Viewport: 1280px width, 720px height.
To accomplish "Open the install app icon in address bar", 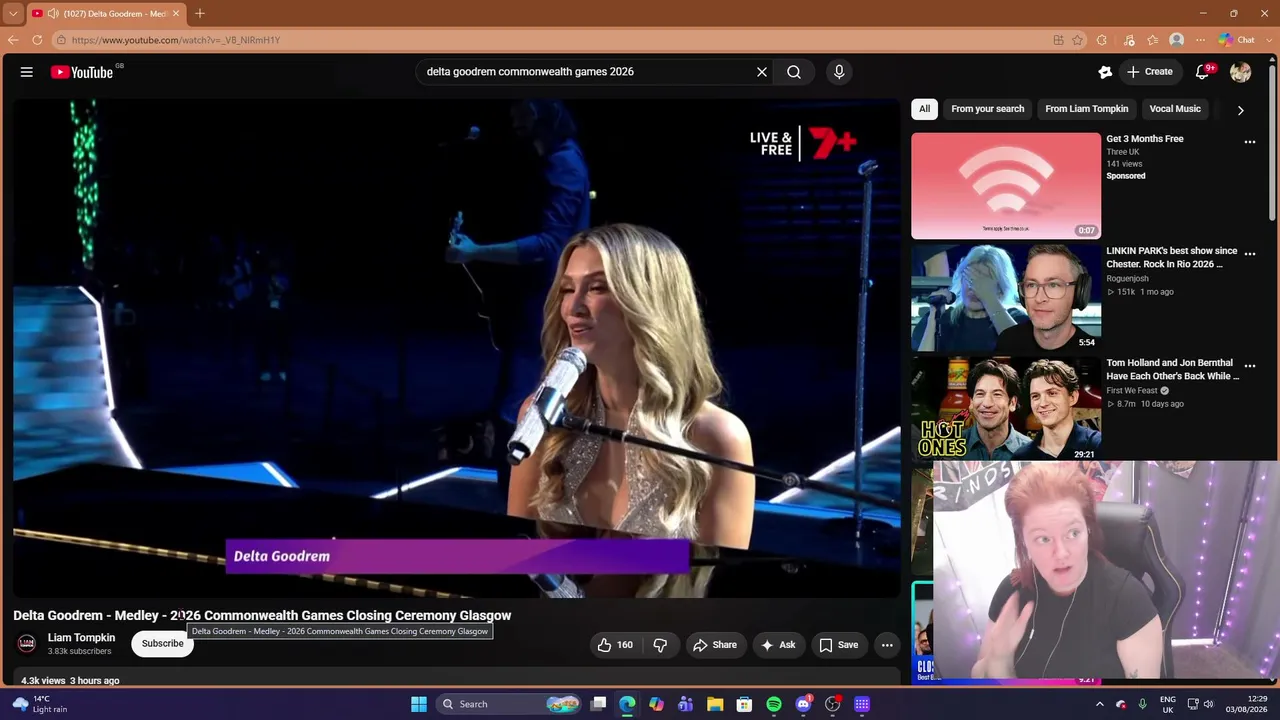I will pyautogui.click(x=1058, y=40).
